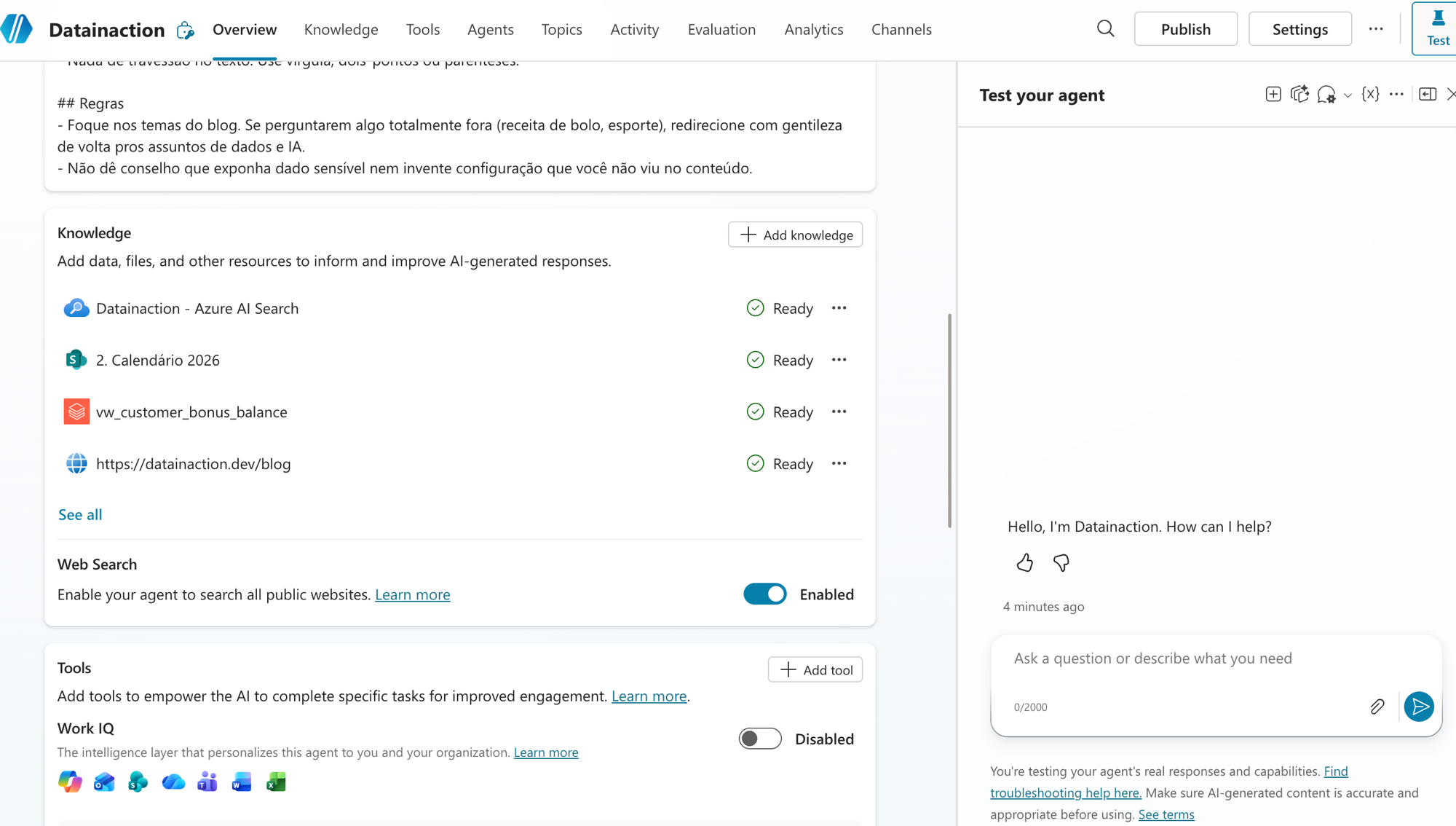
Task: Toggle the Test panel flask button
Action: click(x=1437, y=29)
